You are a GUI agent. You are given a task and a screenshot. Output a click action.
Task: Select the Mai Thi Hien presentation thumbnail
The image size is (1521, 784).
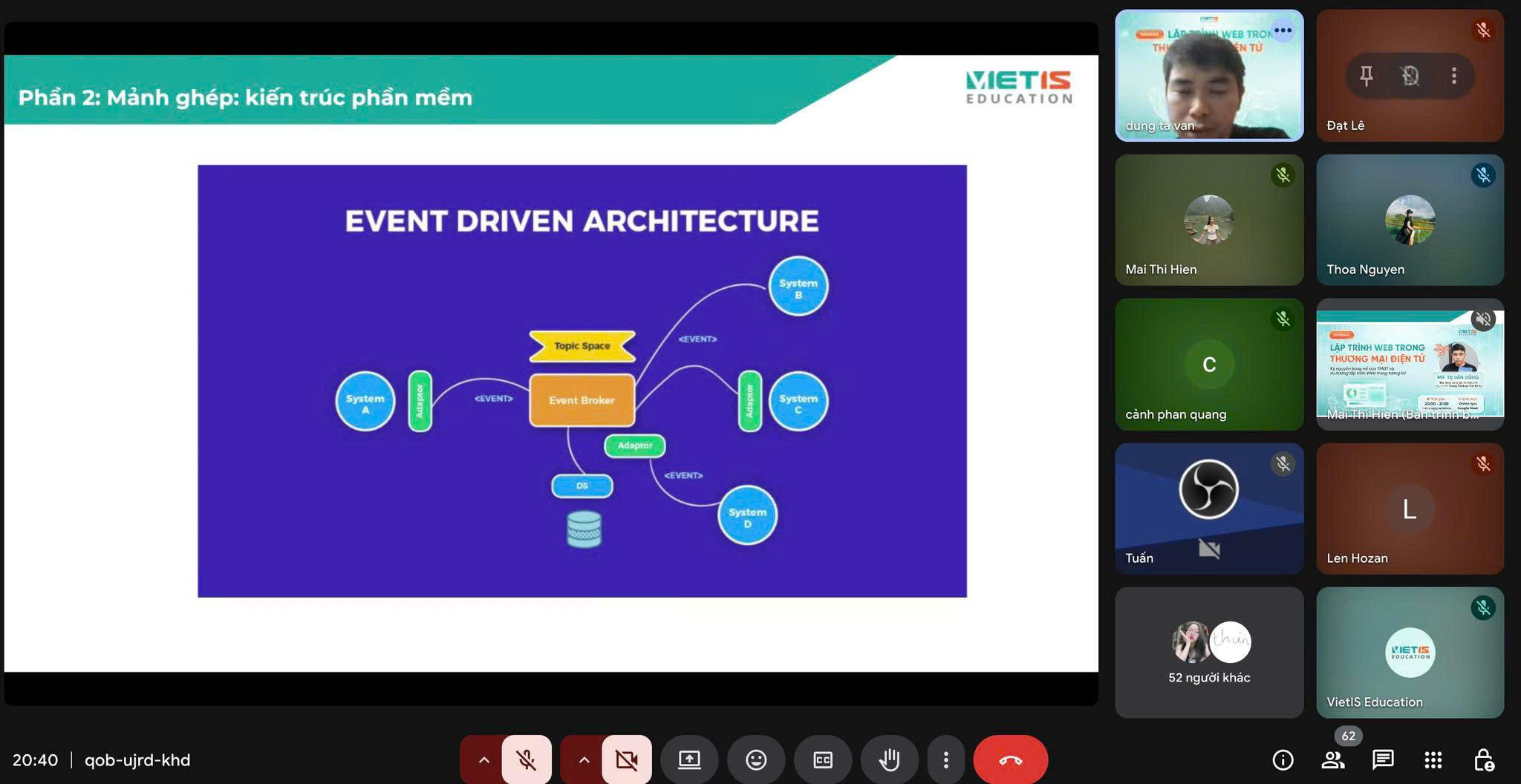pos(1410,365)
